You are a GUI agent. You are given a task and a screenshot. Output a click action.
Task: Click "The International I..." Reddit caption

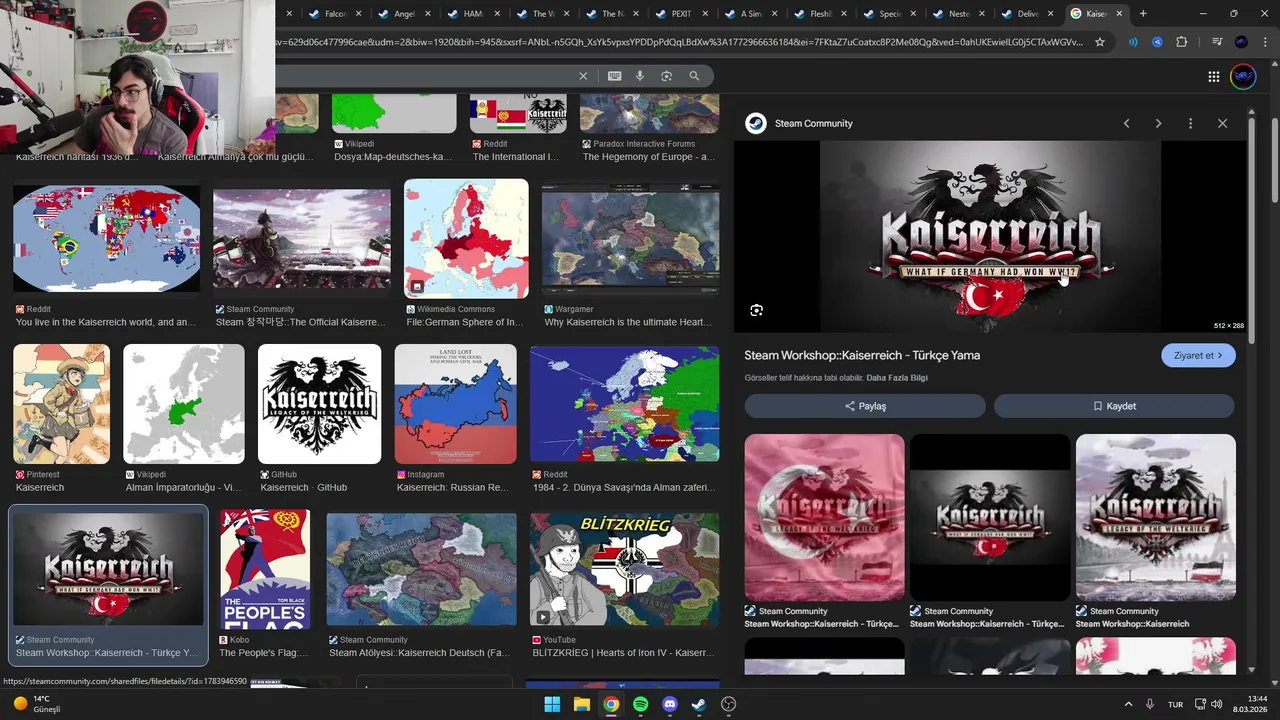point(516,157)
